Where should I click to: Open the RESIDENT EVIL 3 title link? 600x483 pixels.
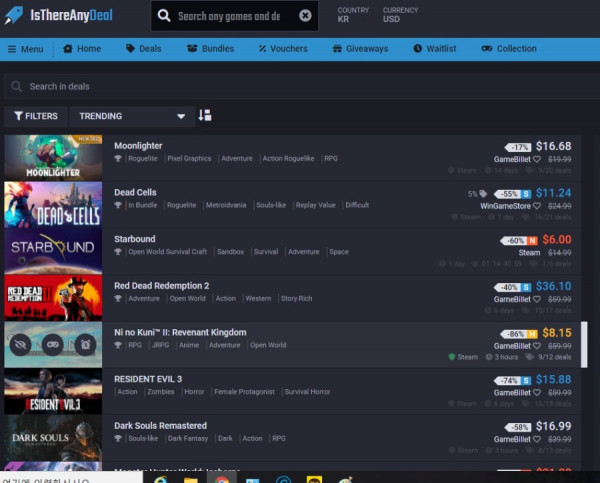tap(148, 379)
